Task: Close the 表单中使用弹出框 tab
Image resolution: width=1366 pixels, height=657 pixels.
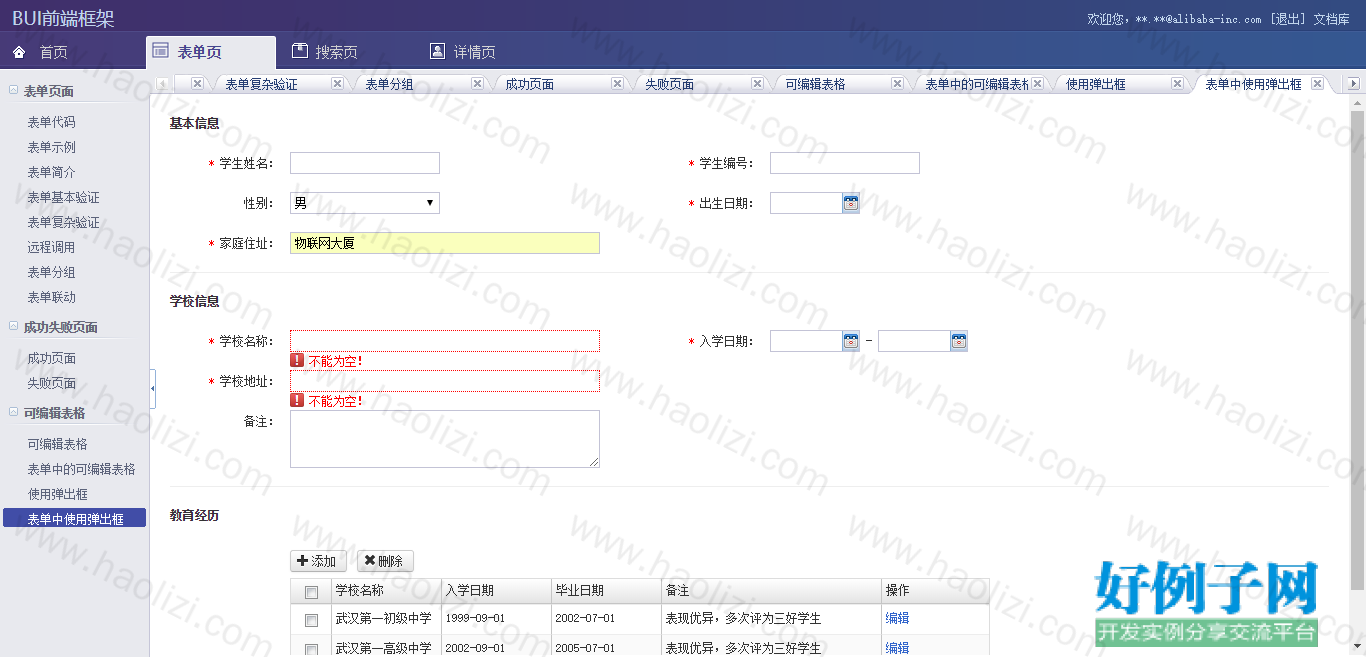Action: 1317,84
